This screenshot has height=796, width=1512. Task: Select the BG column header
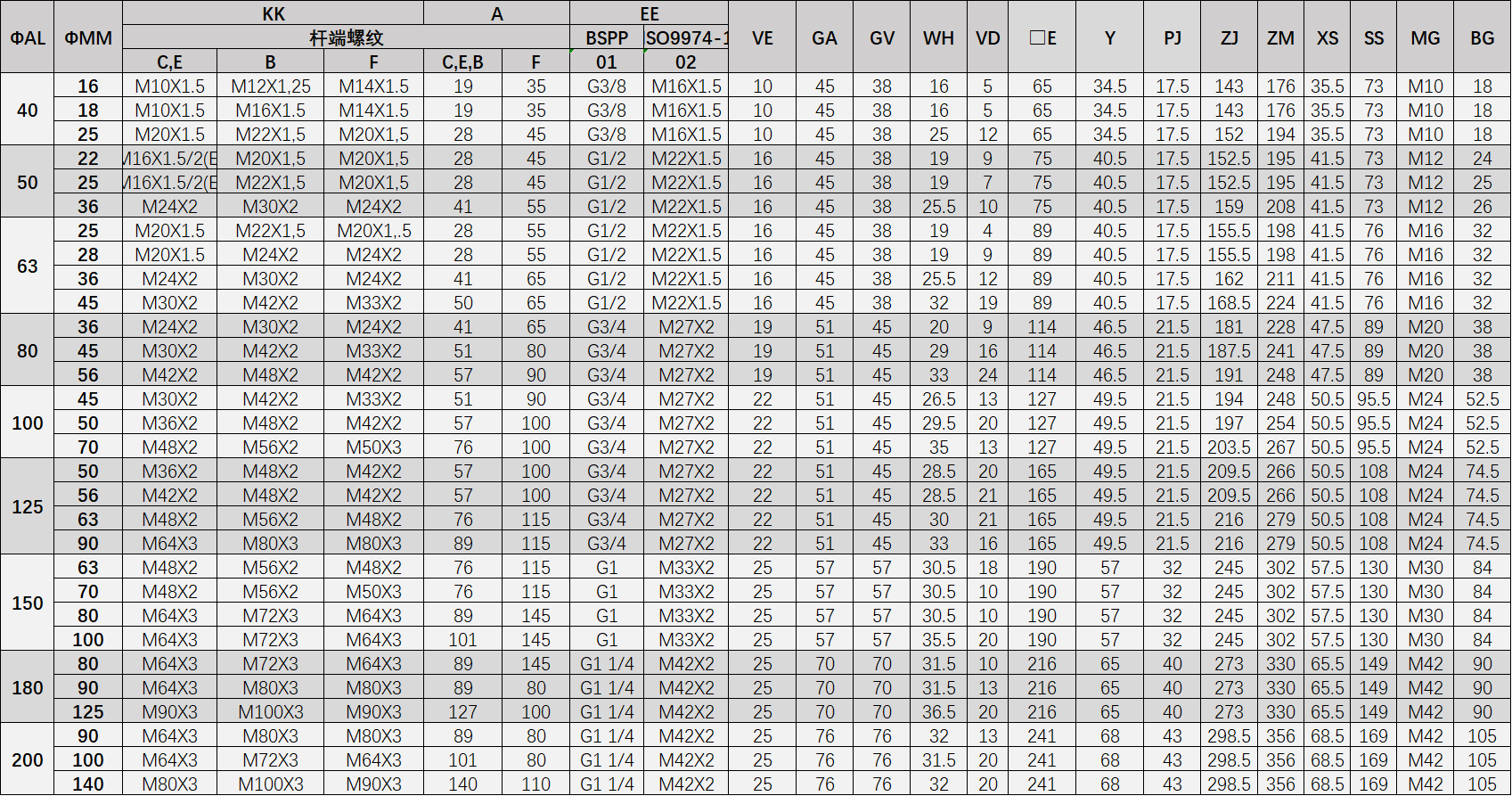coord(1482,37)
